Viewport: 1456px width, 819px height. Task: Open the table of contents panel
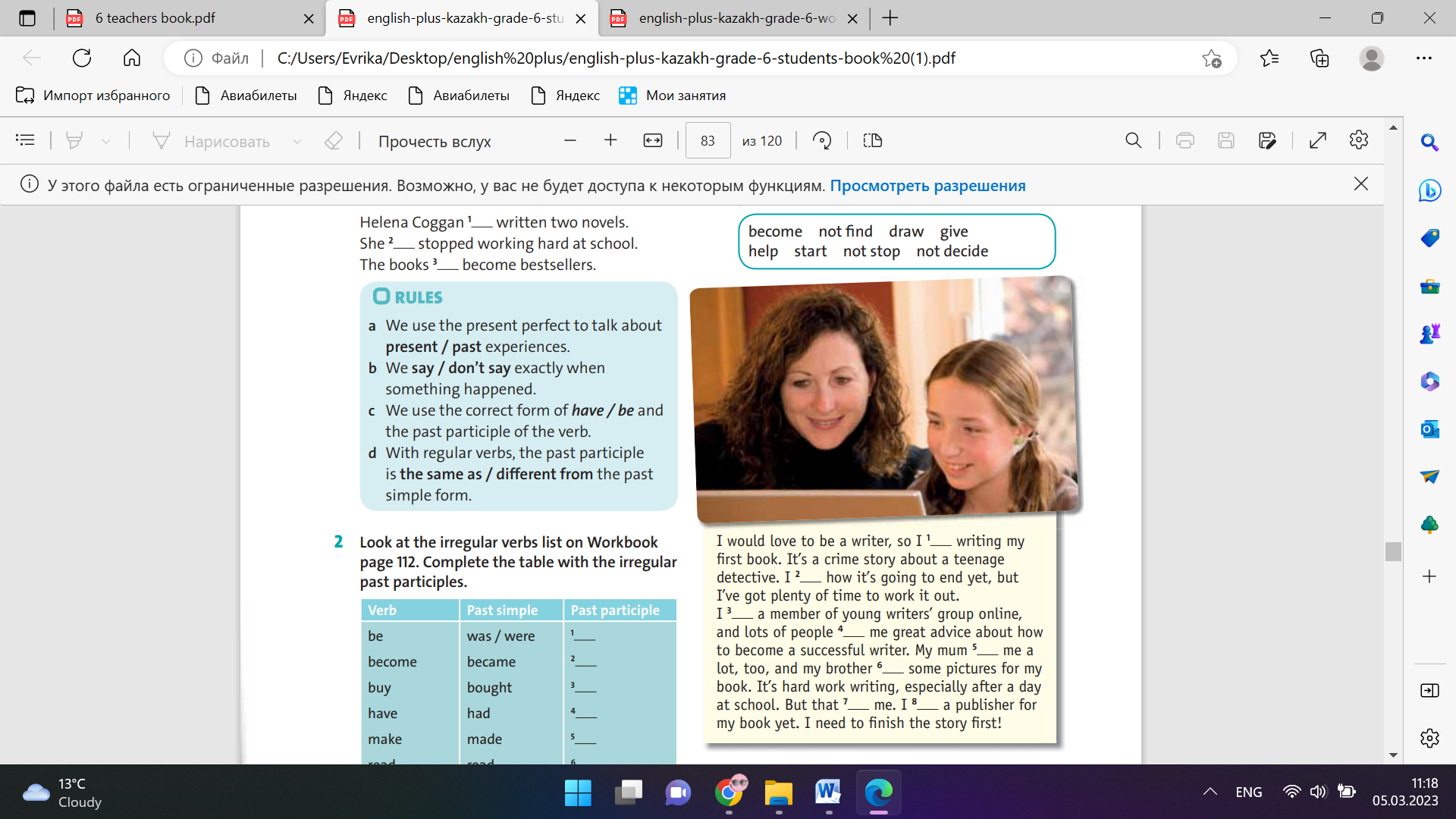[25, 140]
